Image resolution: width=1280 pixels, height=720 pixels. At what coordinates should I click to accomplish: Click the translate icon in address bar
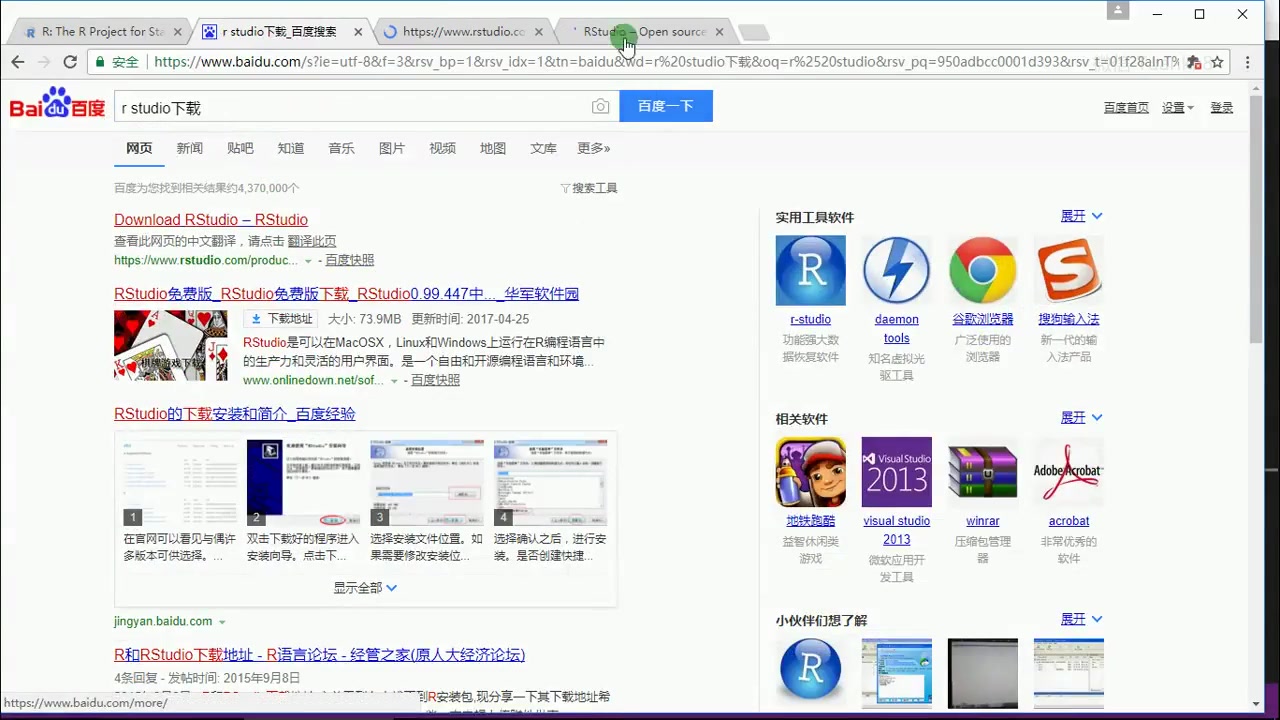click(1193, 62)
